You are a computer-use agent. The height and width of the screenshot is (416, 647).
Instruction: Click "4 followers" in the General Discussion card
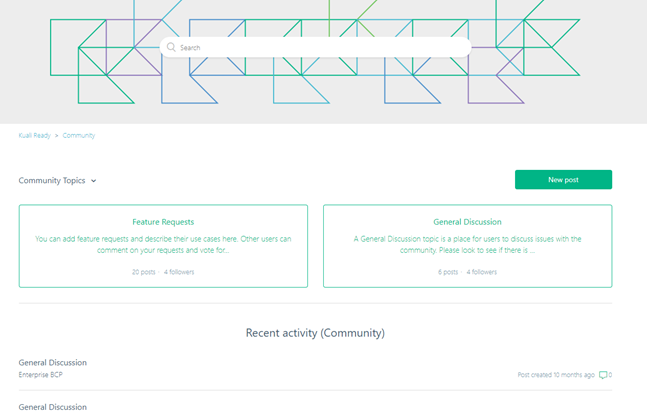[482, 272]
